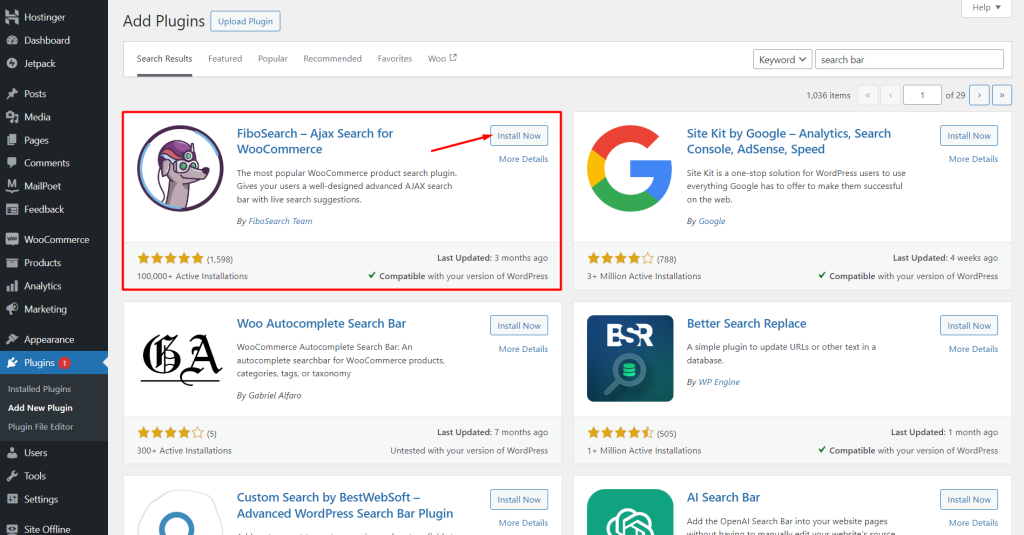Install Site Kit by Google plugin

click(969, 136)
